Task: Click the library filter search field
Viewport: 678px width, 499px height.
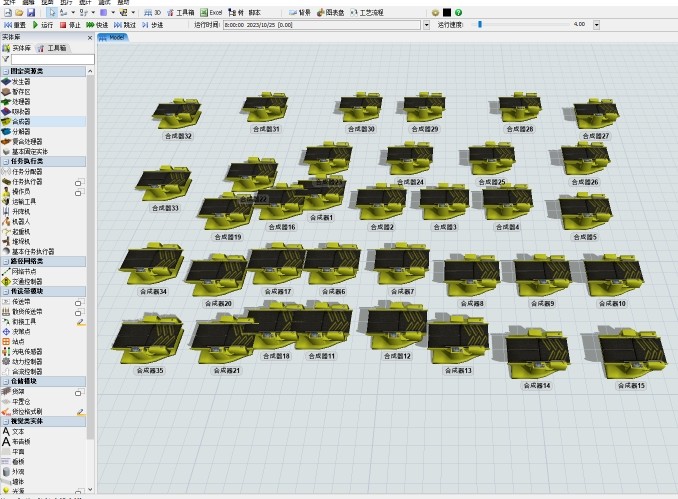Action: click(x=52, y=59)
